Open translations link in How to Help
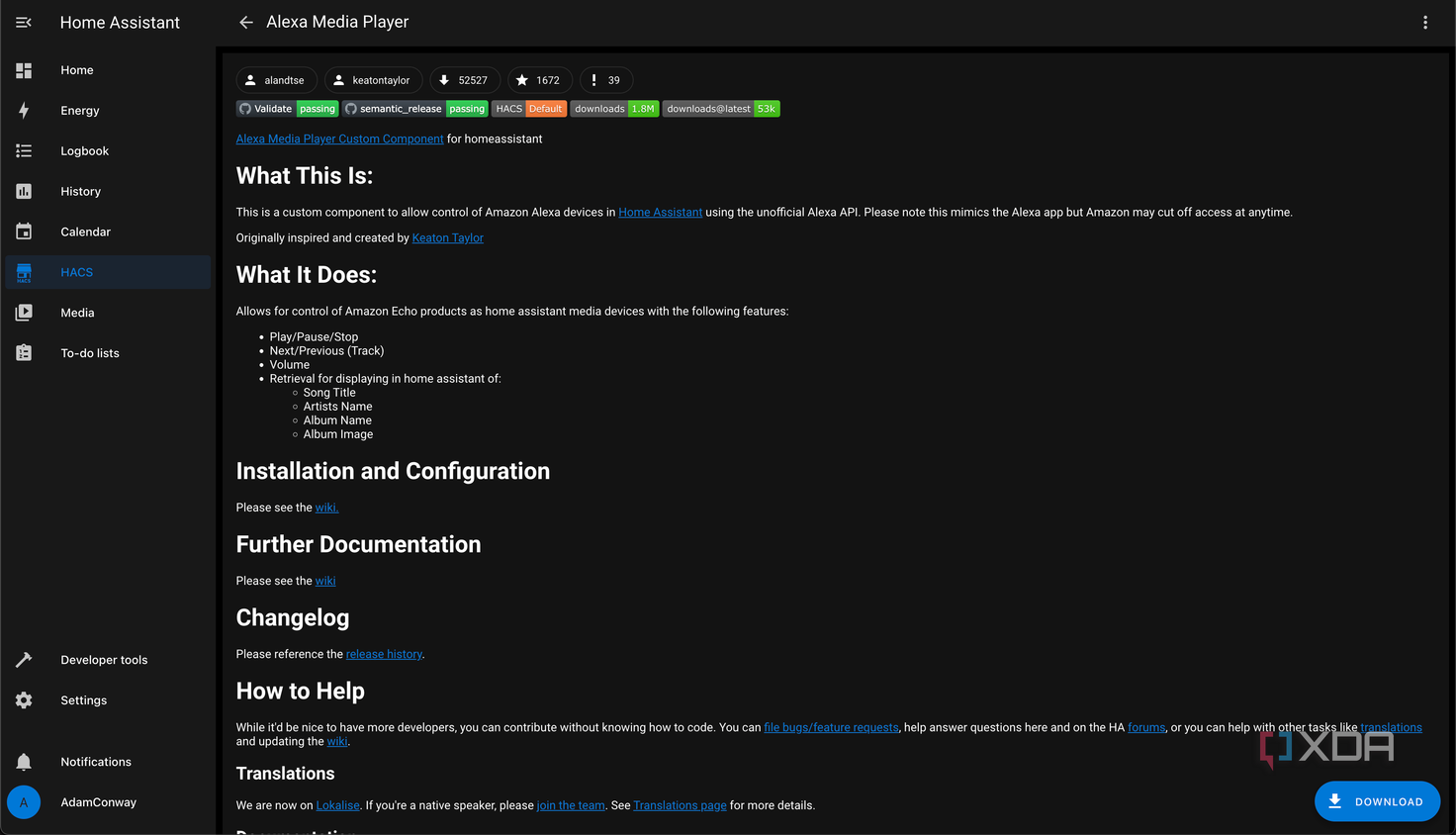Image resolution: width=1456 pixels, height=835 pixels. [1391, 727]
